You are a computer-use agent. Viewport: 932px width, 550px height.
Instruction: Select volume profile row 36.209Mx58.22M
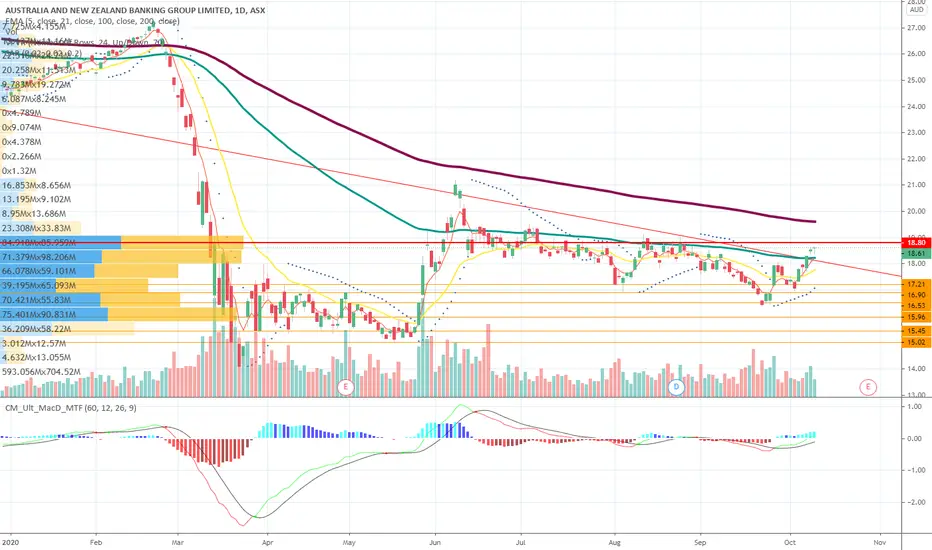[x=67, y=329]
